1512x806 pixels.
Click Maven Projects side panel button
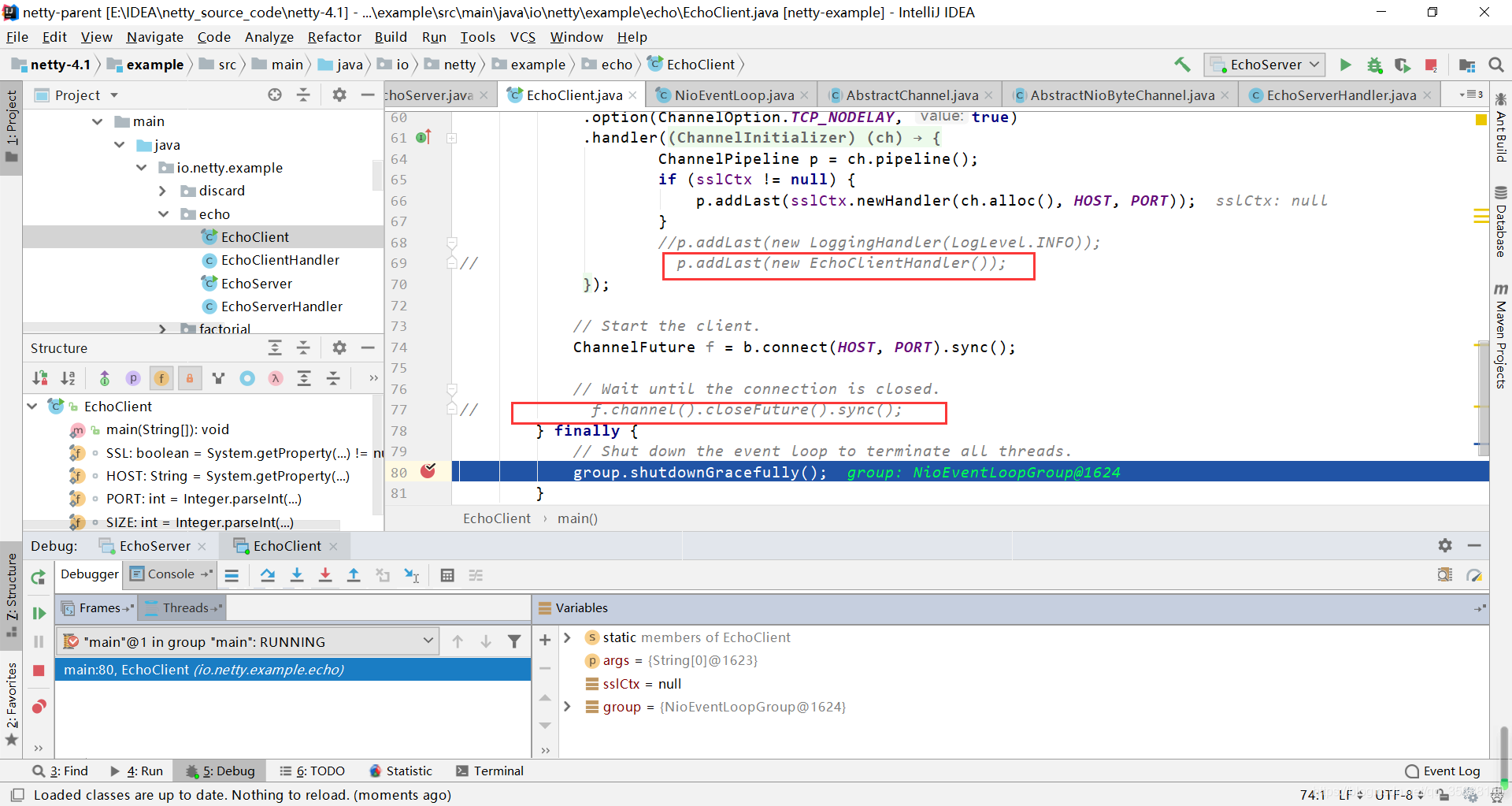tap(1501, 336)
